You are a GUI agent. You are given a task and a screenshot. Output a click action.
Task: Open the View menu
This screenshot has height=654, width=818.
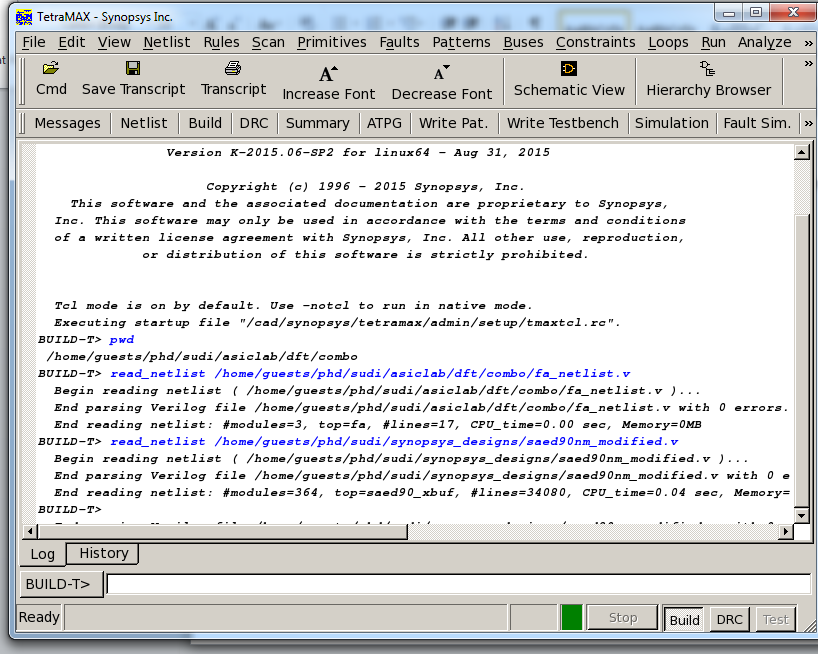click(114, 42)
